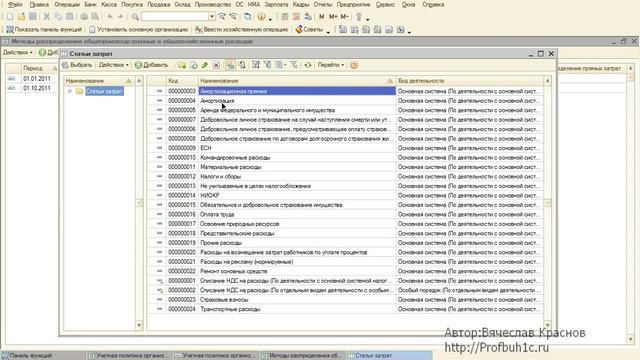This screenshot has height=360, width=640.
Task: Click the calculator icon in main toolbar
Action: click(x=284, y=17)
